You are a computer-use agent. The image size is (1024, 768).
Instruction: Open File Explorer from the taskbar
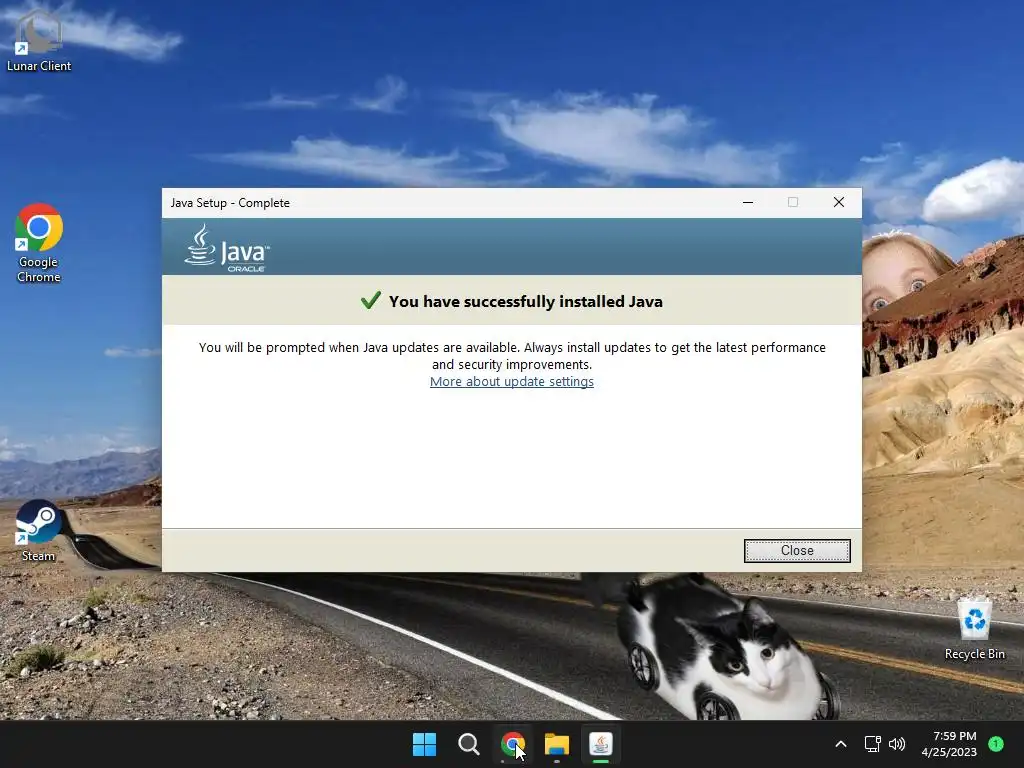pyautogui.click(x=556, y=744)
